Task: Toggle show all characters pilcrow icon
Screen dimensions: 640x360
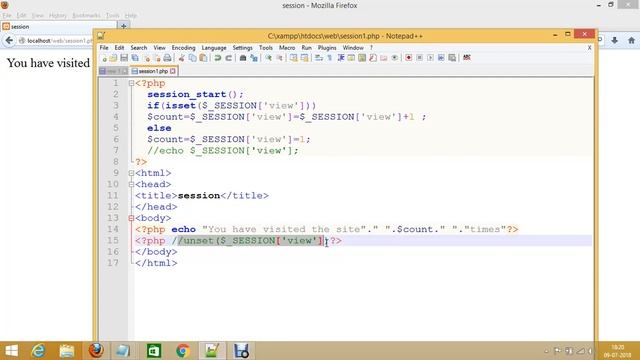Action: [x=330, y=58]
